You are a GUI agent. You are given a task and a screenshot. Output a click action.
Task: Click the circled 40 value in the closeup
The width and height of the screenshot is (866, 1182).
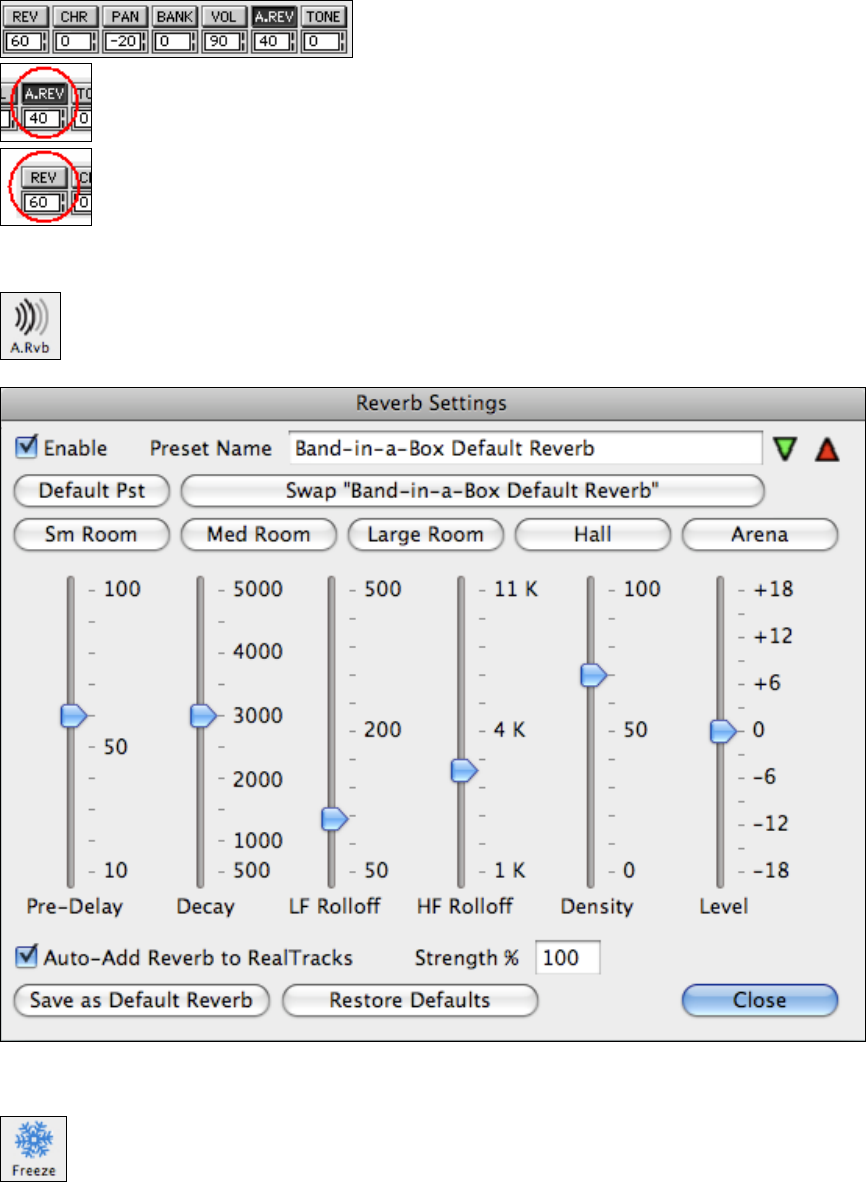(x=41, y=118)
